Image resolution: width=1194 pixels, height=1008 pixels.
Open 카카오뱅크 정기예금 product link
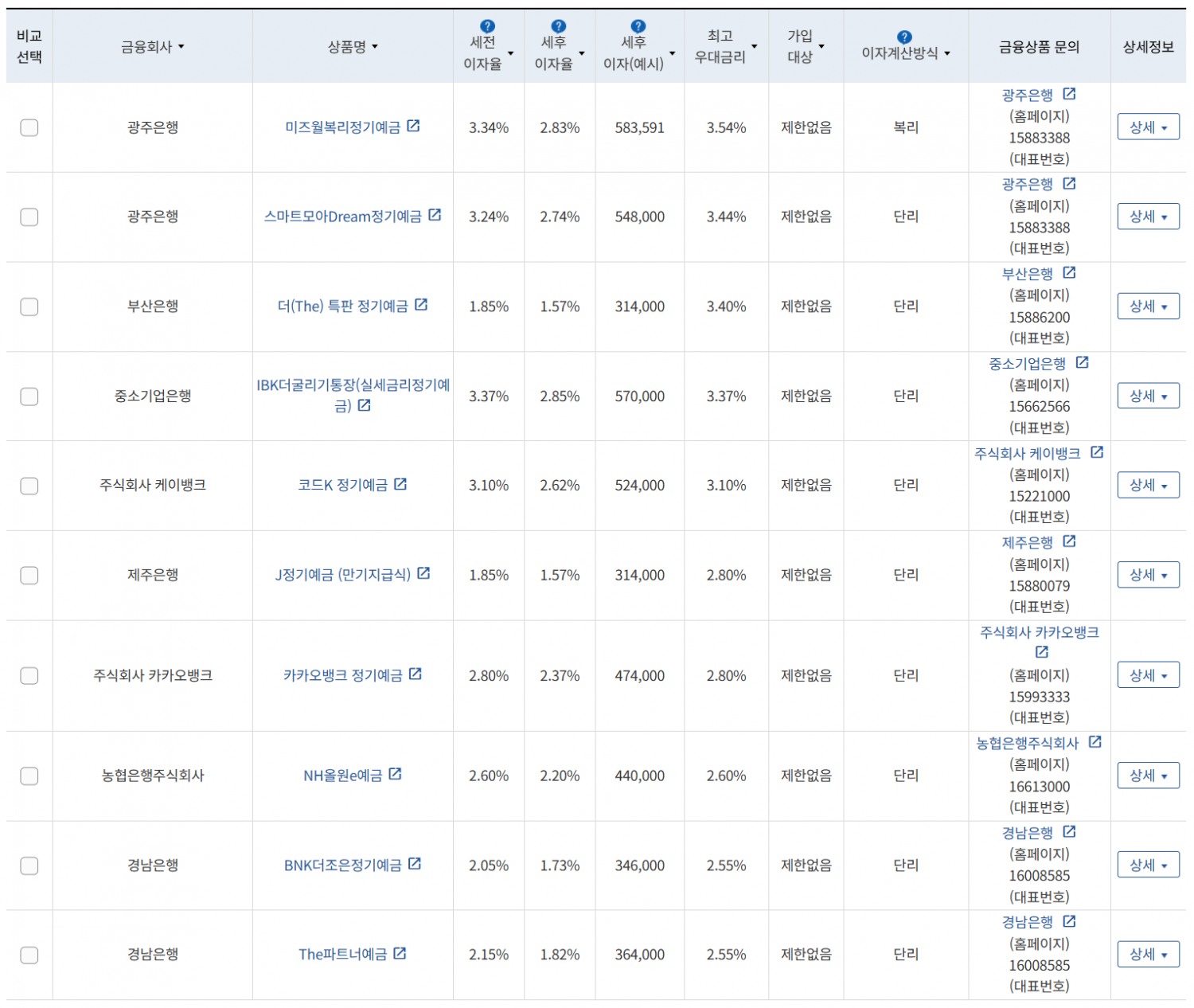point(343,675)
